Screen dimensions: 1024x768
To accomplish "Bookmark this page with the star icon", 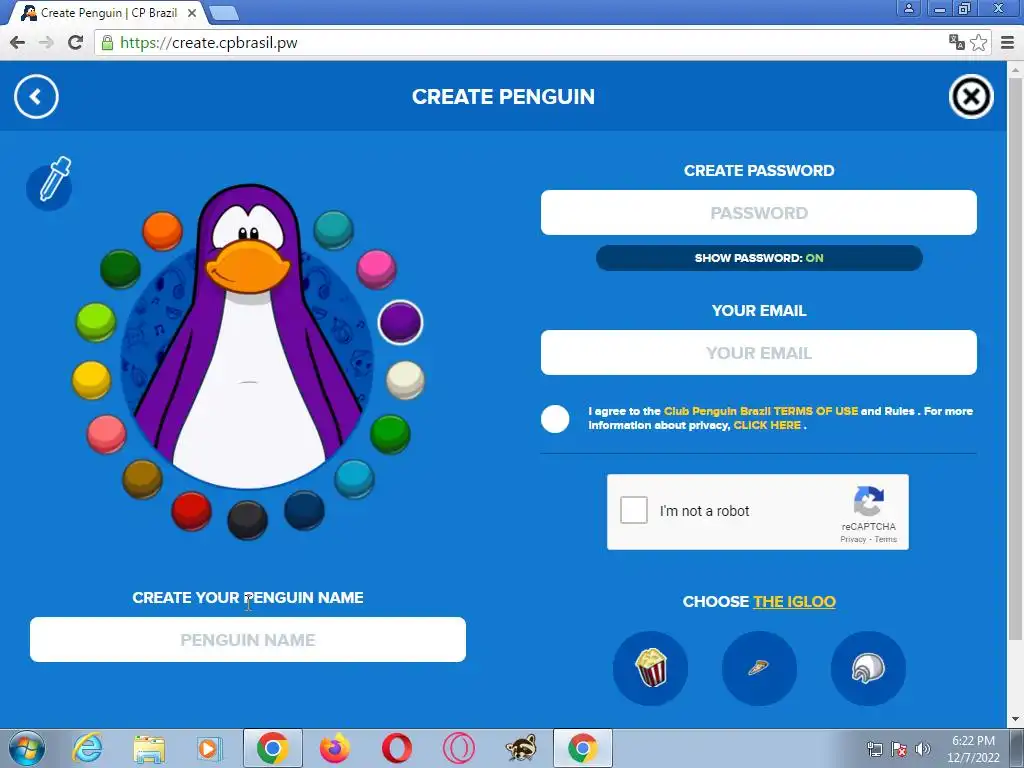I will [x=978, y=42].
